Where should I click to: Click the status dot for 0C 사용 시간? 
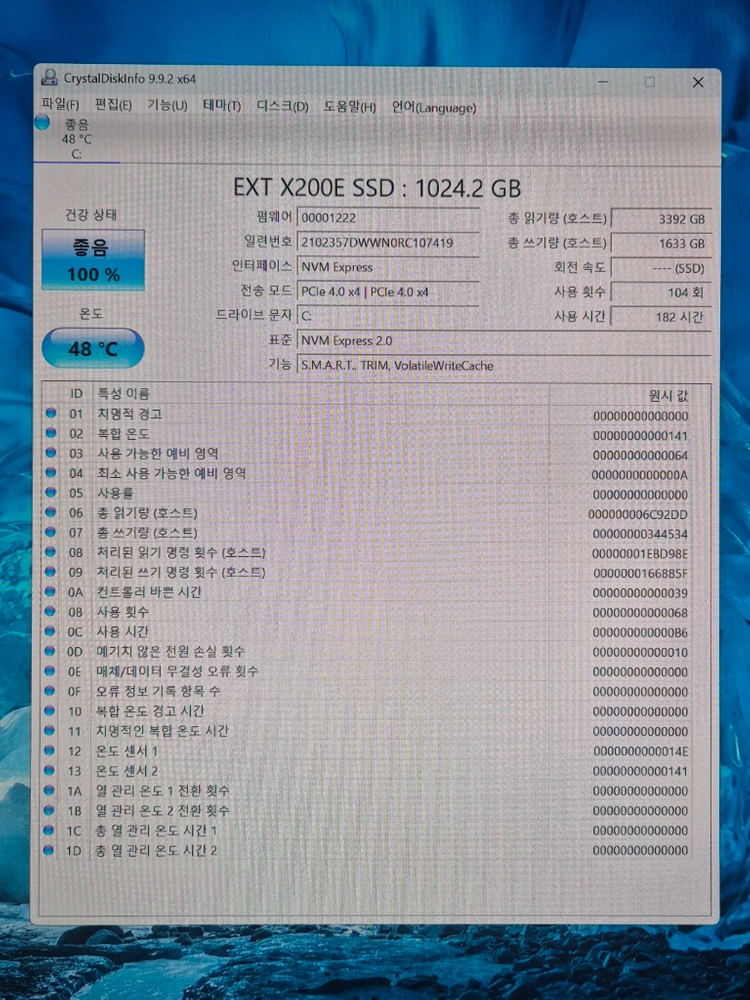50,631
